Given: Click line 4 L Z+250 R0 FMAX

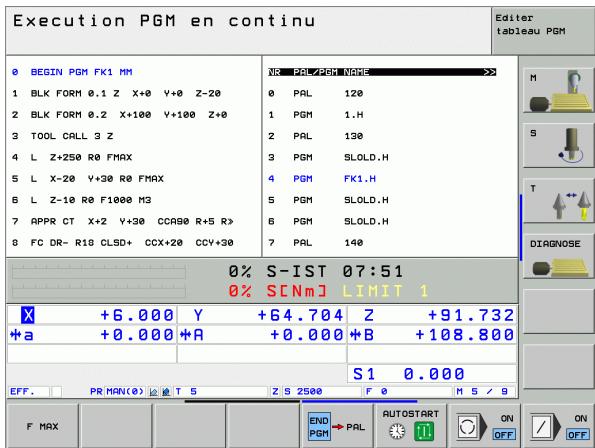Looking at the screenshot, I should pos(72,157).
